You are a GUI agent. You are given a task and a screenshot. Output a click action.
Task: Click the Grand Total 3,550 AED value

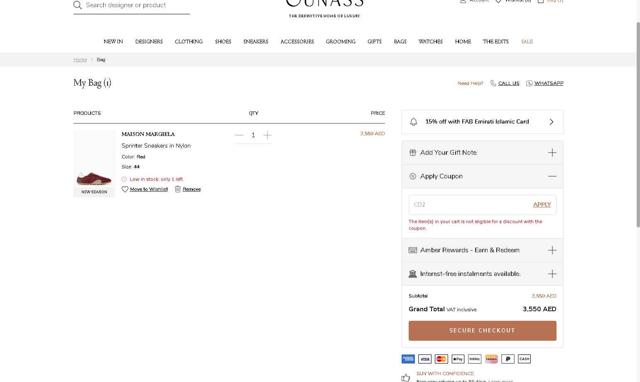(x=539, y=309)
